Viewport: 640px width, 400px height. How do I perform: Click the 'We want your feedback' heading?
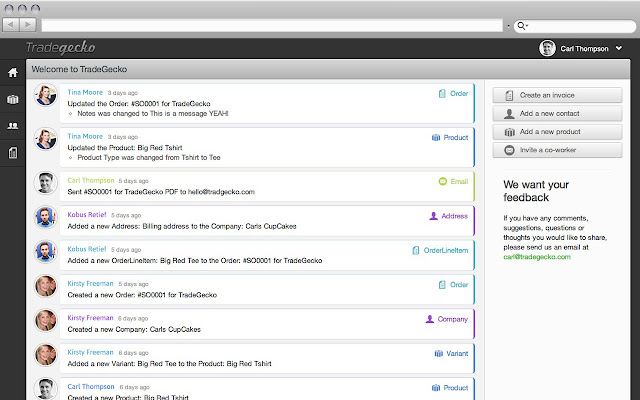(536, 191)
